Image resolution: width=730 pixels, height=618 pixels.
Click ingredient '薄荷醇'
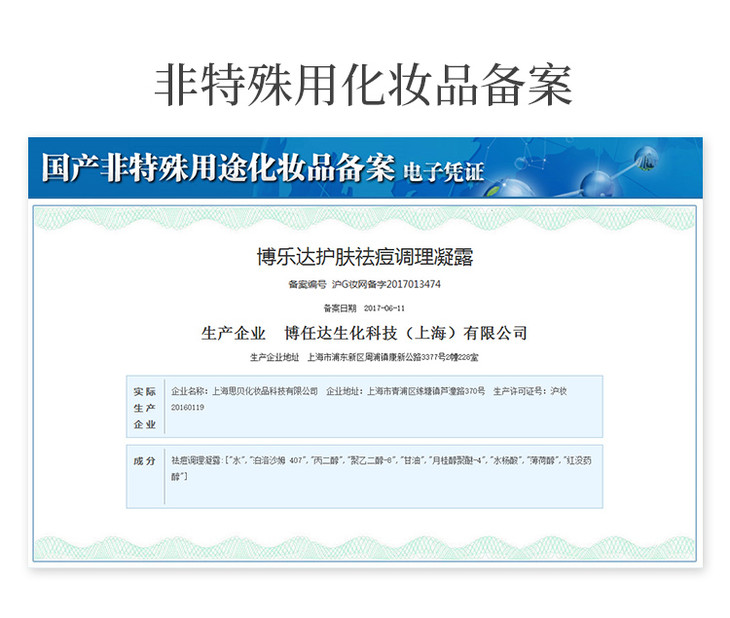(541, 460)
